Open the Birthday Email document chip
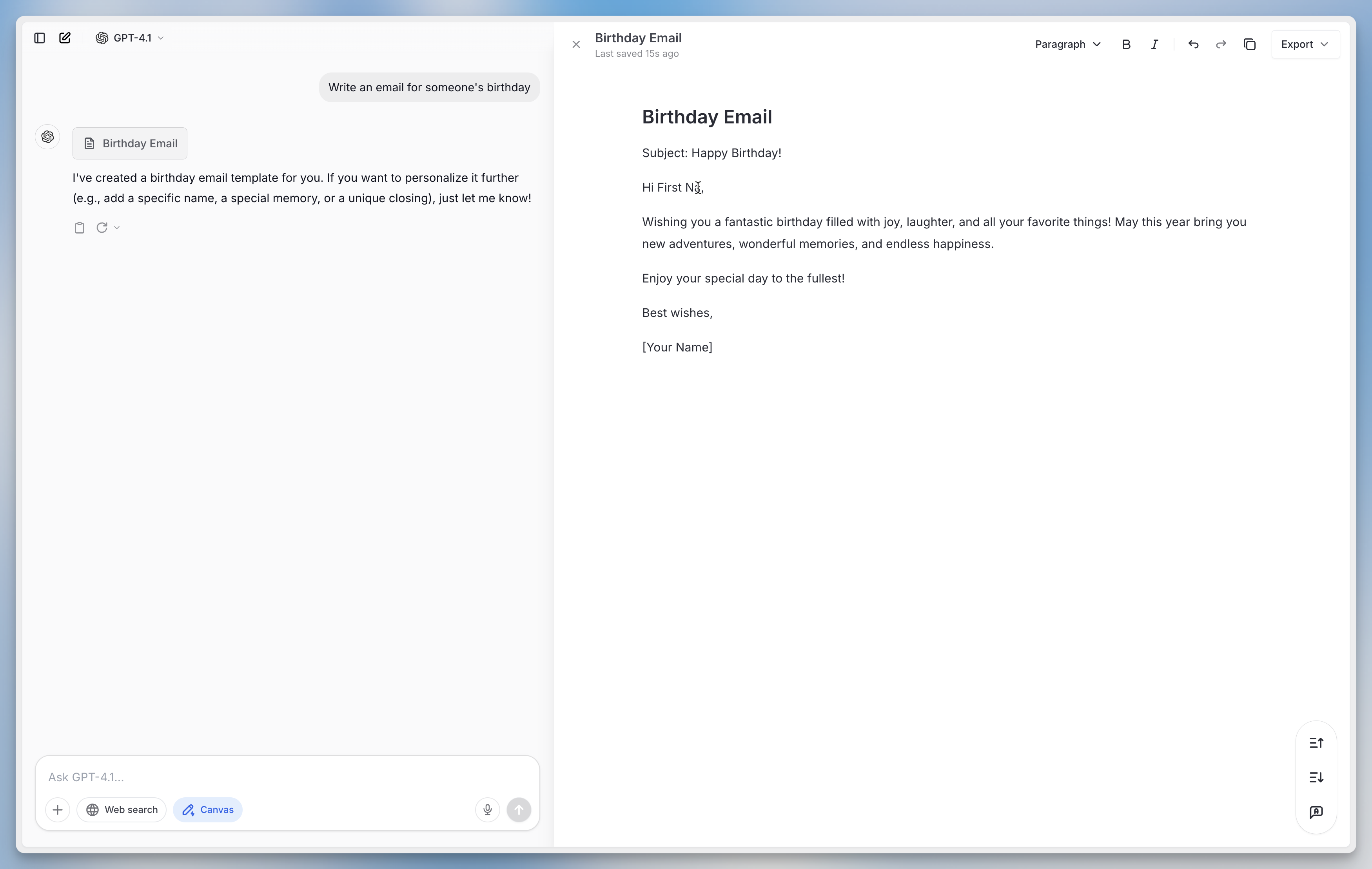 [130, 143]
